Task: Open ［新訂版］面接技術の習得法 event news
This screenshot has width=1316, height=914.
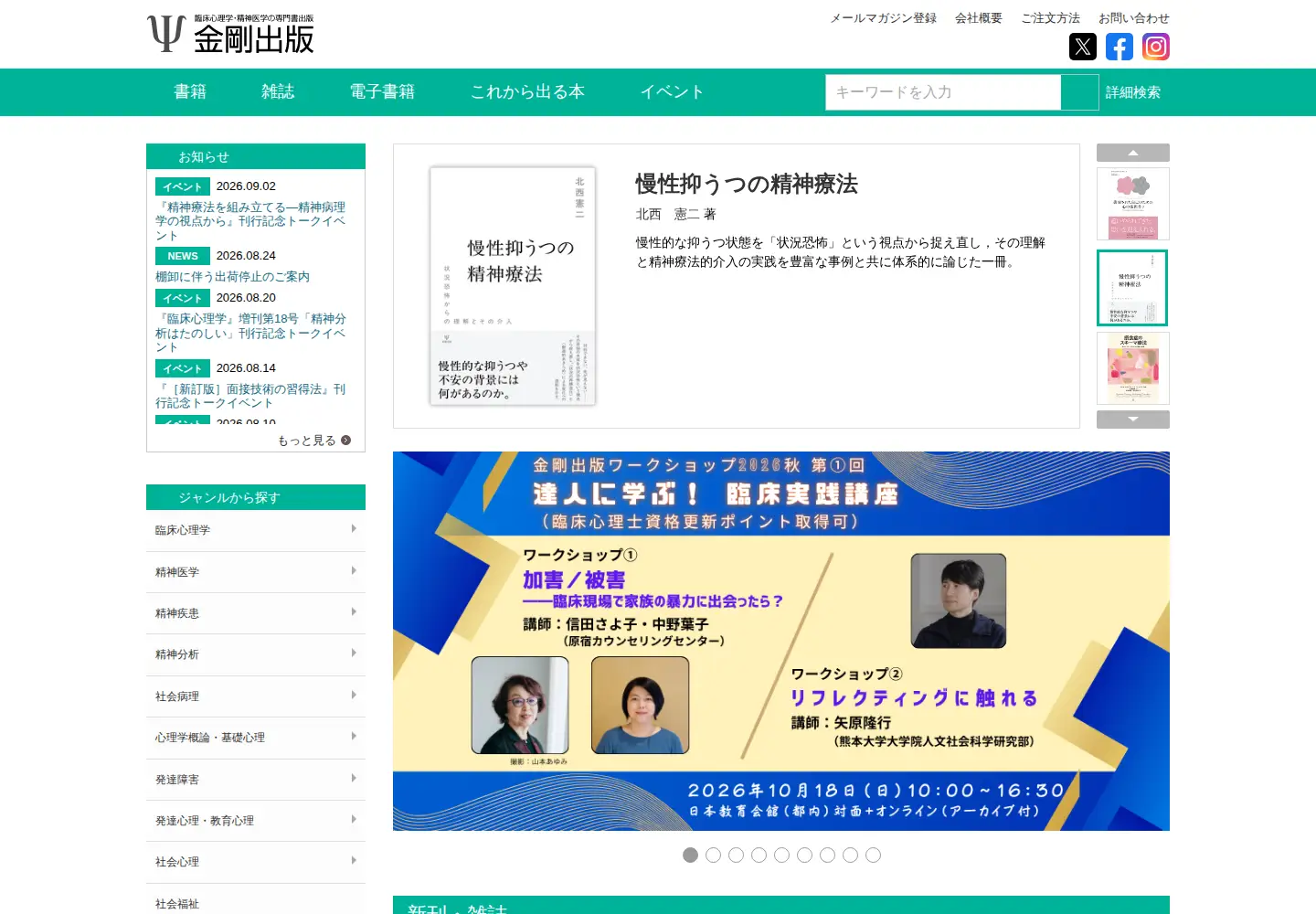Action: [250, 396]
